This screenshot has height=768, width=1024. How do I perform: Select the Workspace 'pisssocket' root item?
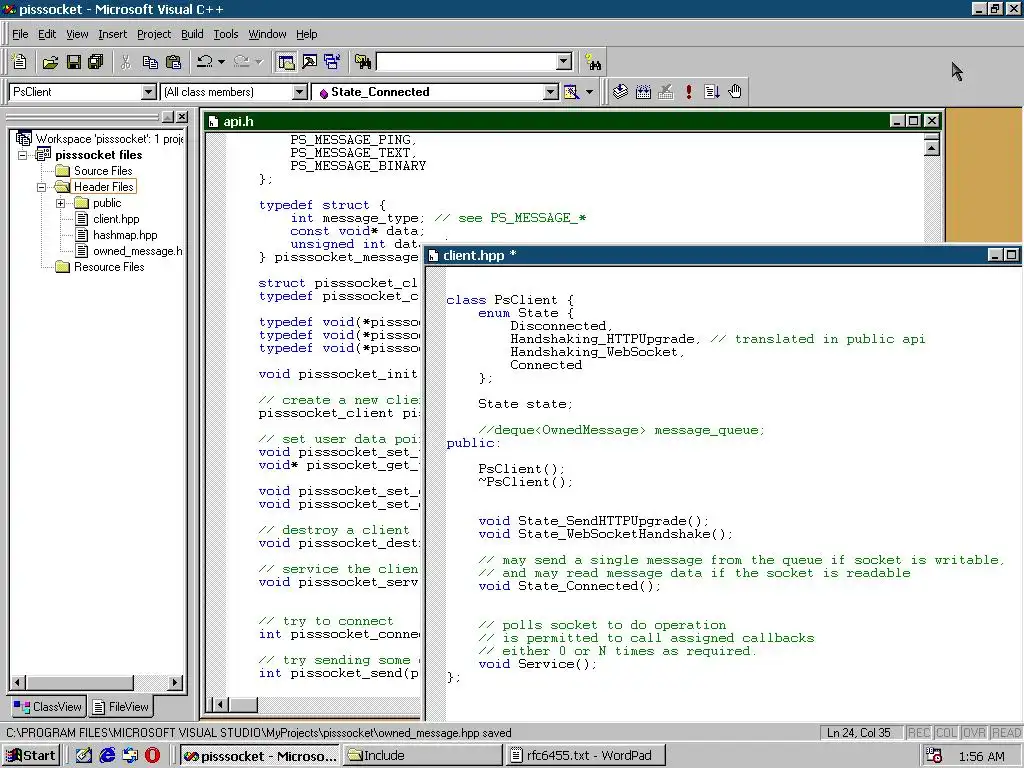click(x=109, y=138)
